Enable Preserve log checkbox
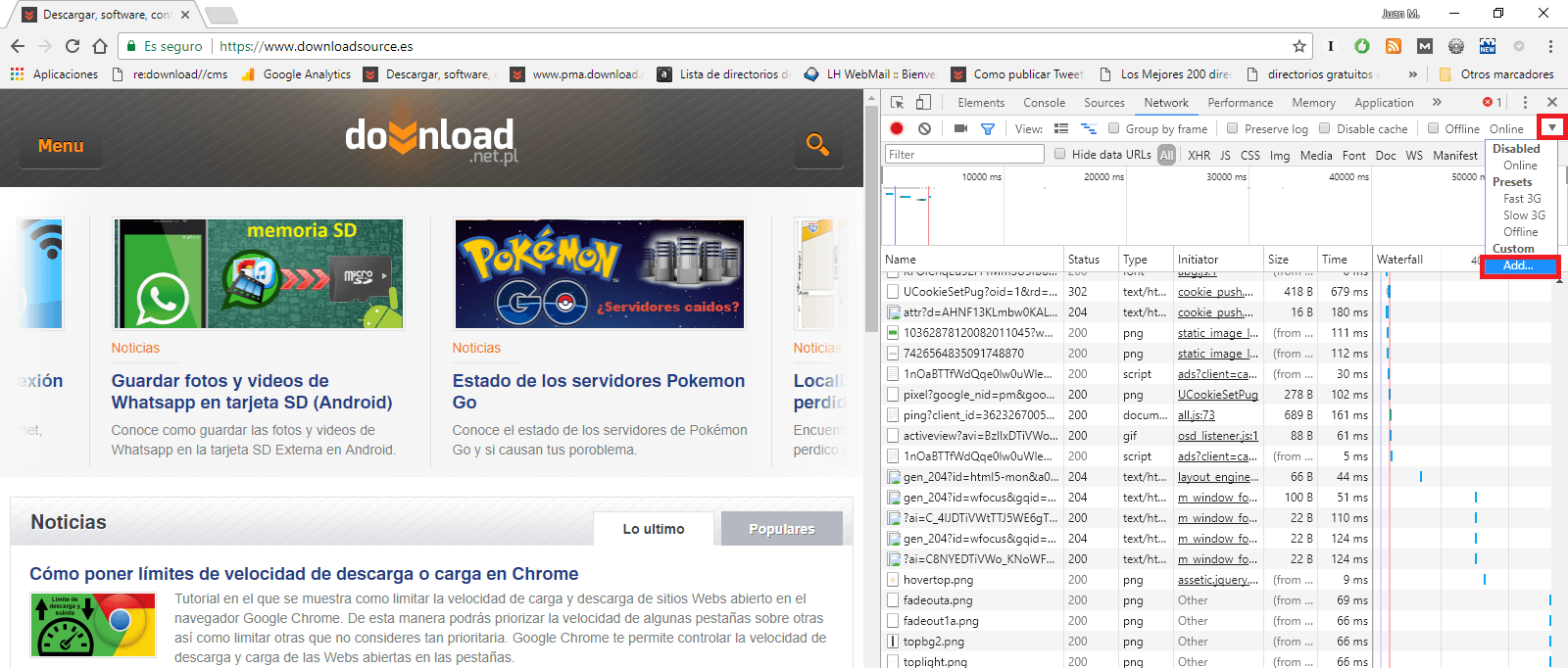Image resolution: width=1568 pixels, height=668 pixels. [1233, 128]
